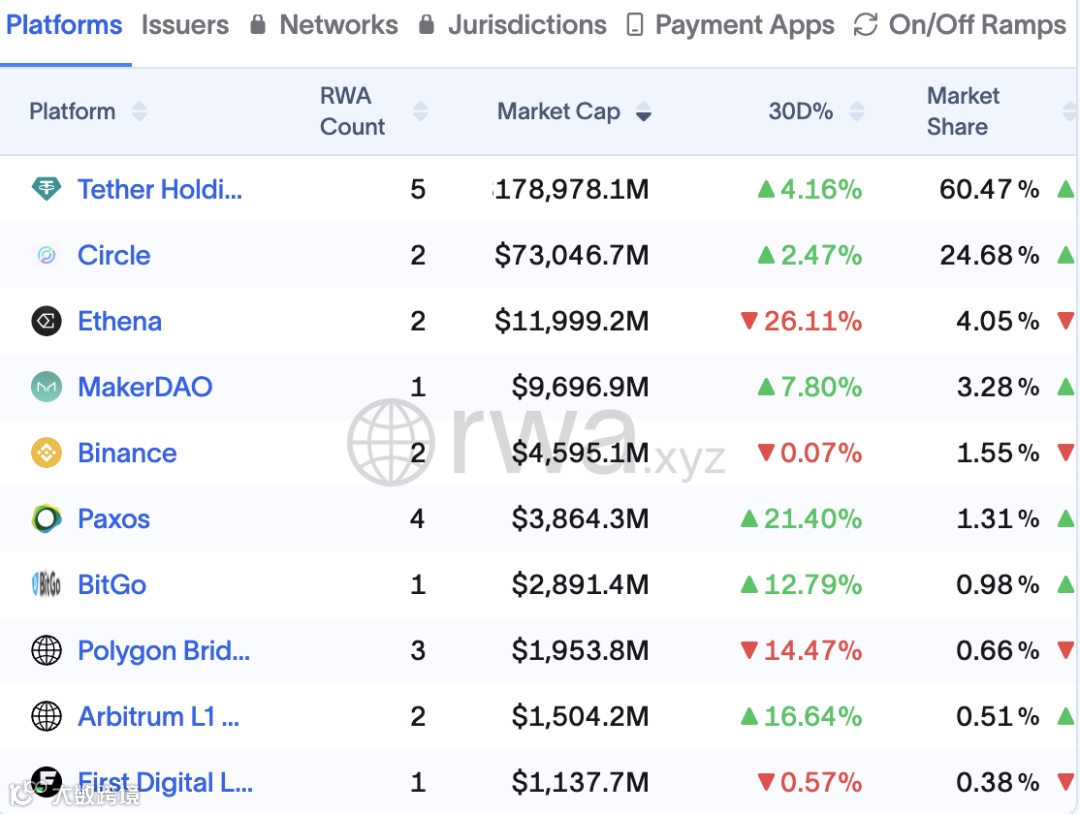Click the RWA count 3 for Polygon
The height and width of the screenshot is (814, 1080).
417,651
